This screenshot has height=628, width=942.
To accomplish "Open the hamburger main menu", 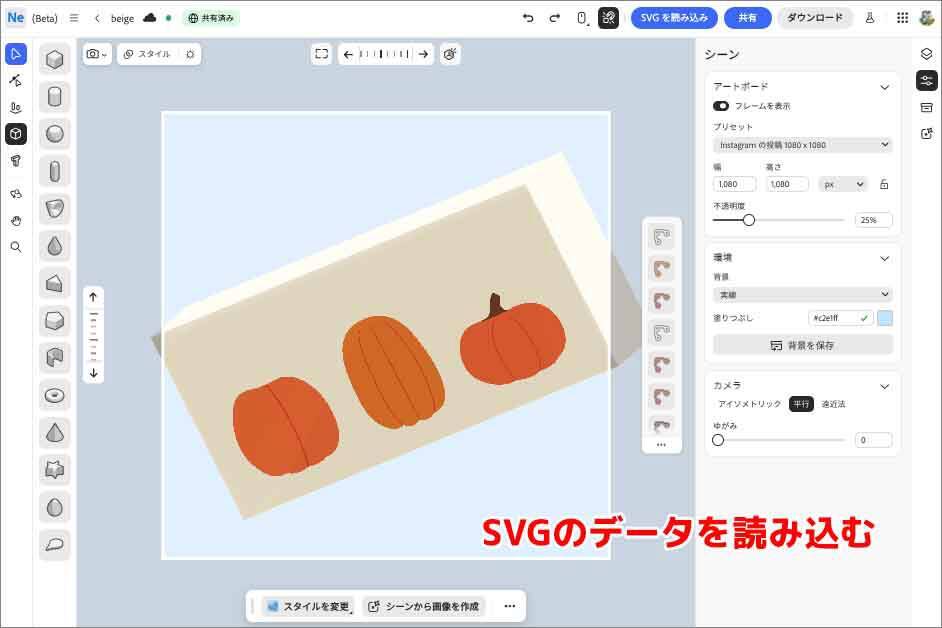I will click(x=74, y=18).
